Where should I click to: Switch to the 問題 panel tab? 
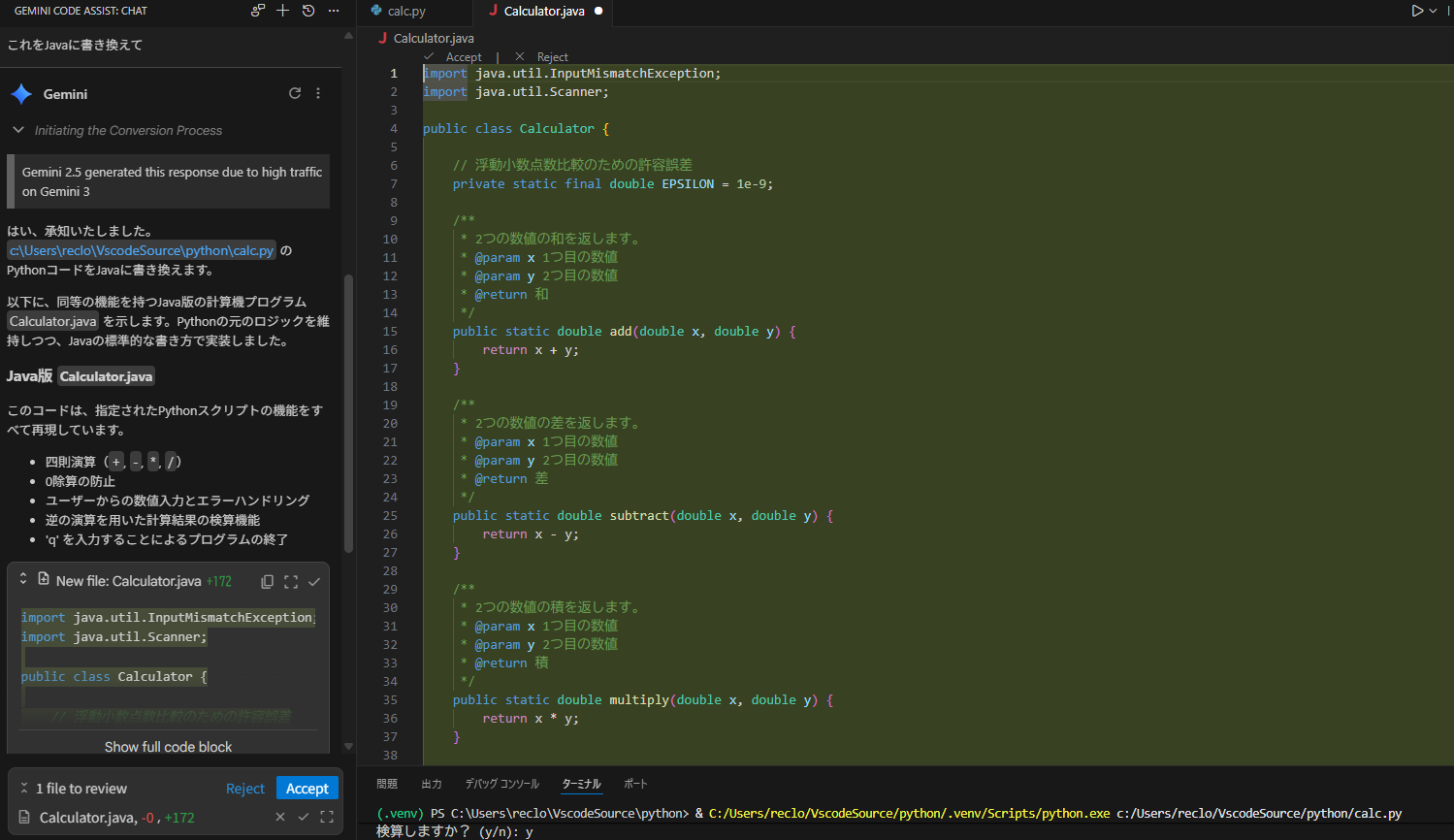(387, 784)
